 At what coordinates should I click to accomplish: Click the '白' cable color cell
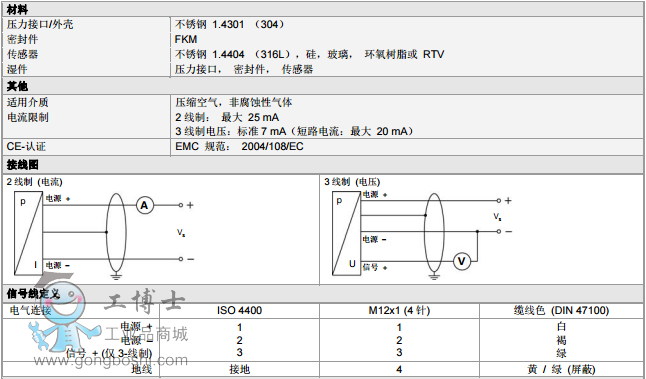pos(561,327)
